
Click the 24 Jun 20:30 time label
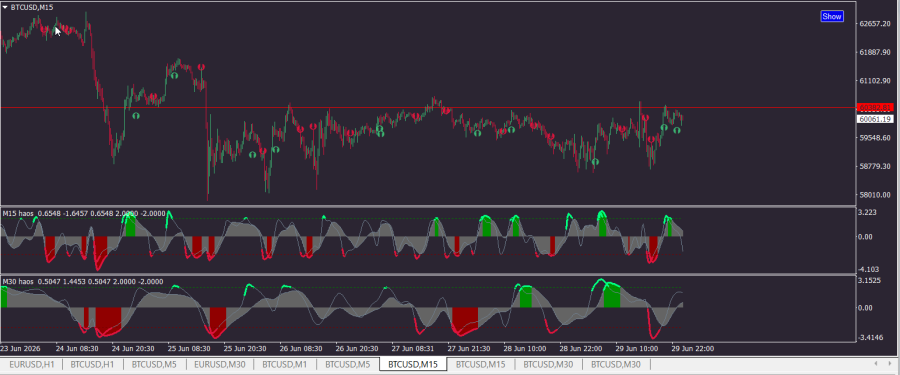tap(133, 349)
